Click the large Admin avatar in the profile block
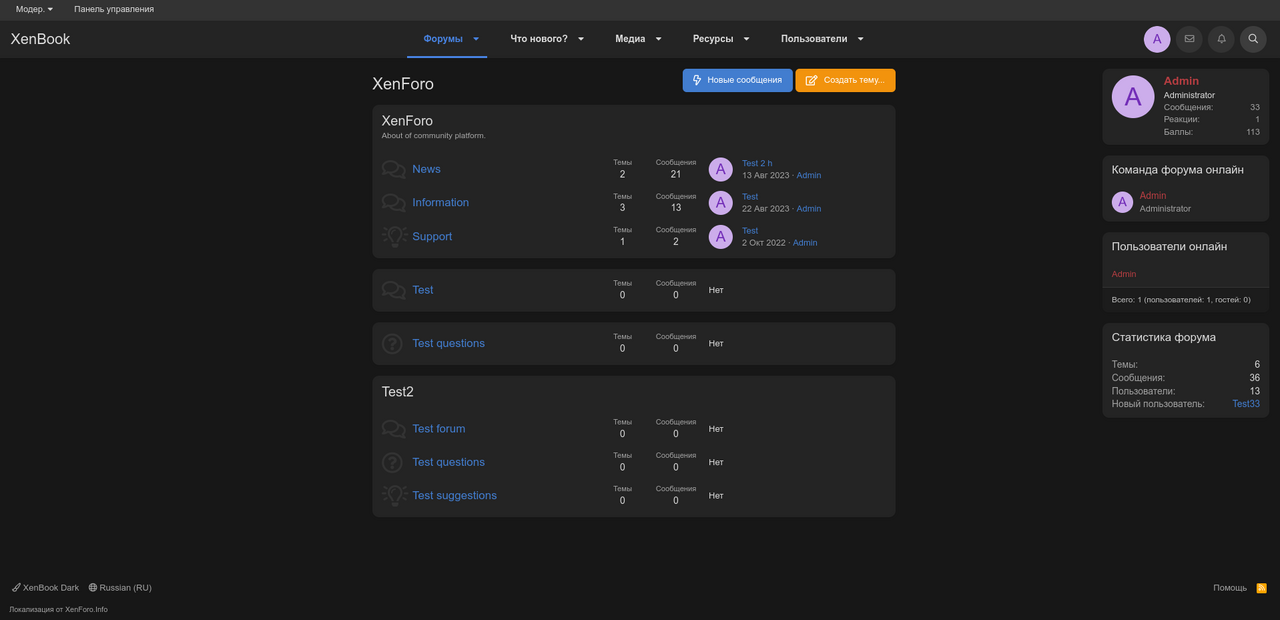 click(1133, 97)
